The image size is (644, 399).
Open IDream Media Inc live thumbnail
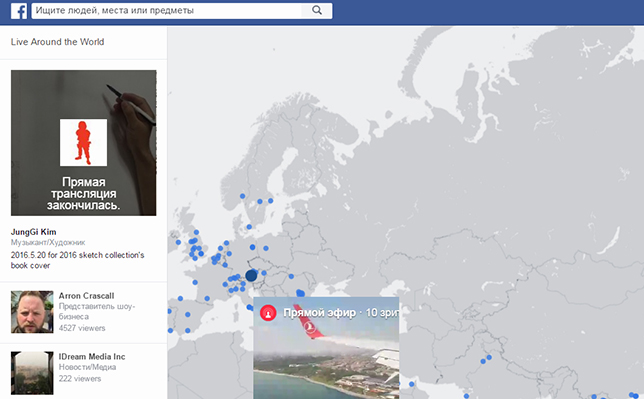point(32,373)
